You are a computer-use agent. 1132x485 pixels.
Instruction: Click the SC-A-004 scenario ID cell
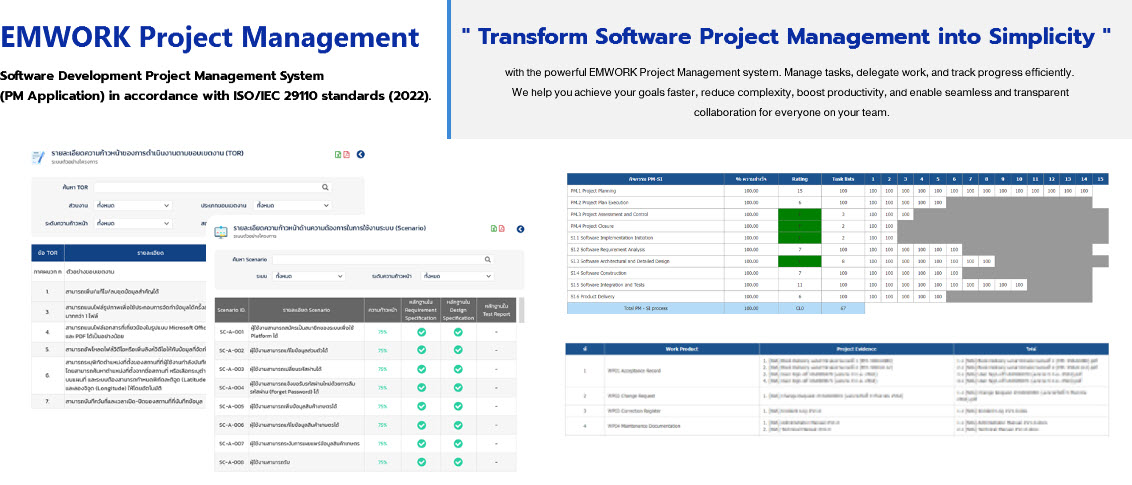(x=232, y=387)
